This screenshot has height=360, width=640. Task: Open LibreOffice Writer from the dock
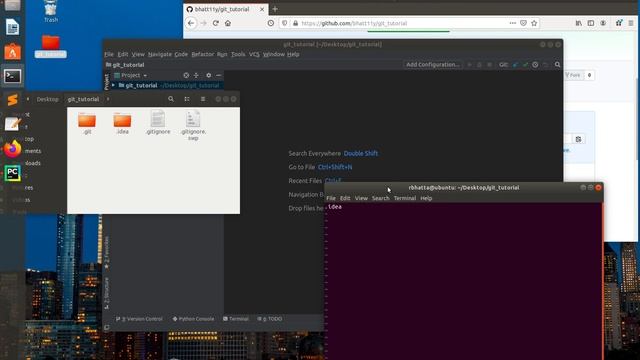click(12, 28)
